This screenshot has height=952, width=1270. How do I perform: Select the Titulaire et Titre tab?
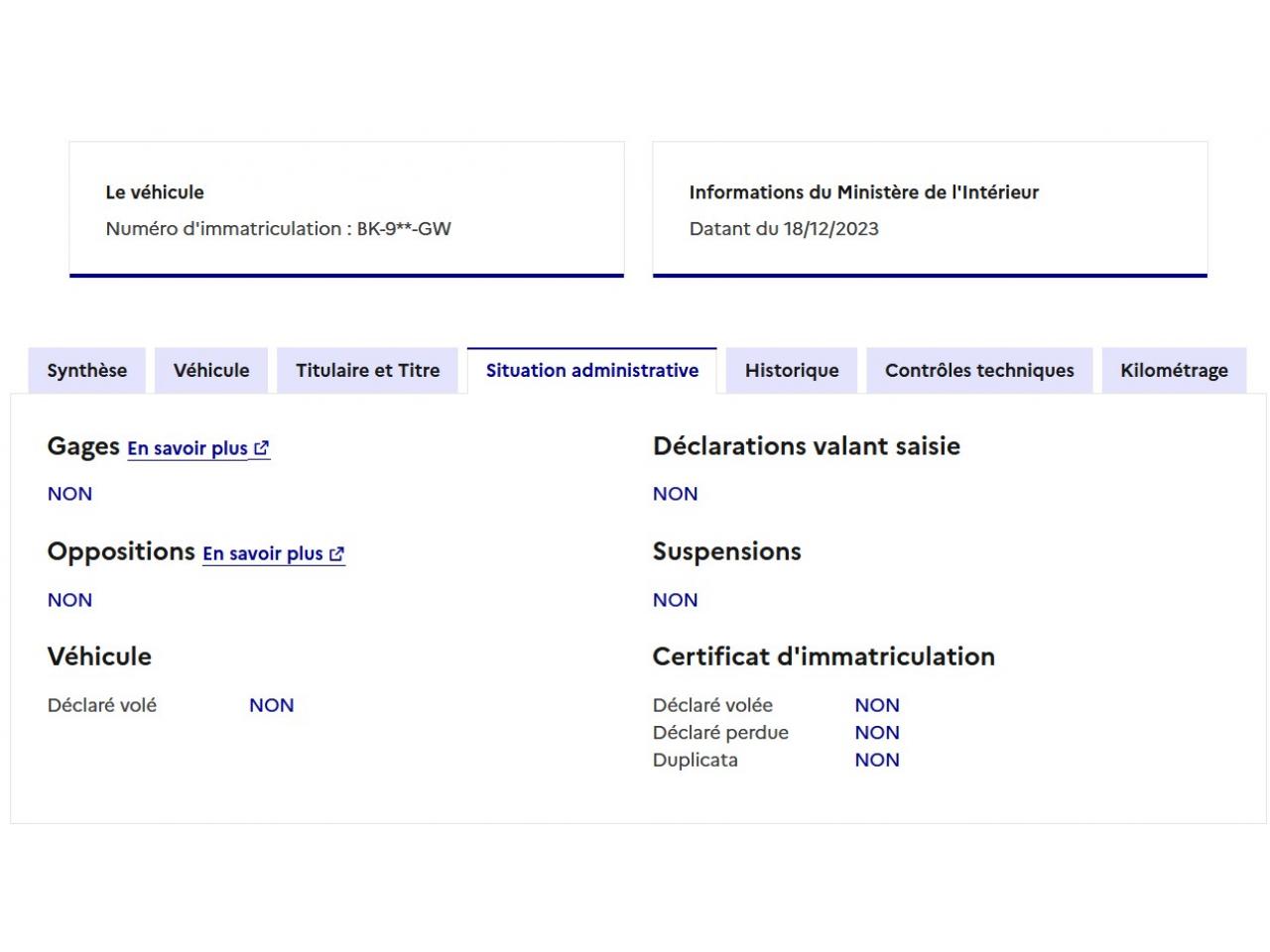point(367,371)
